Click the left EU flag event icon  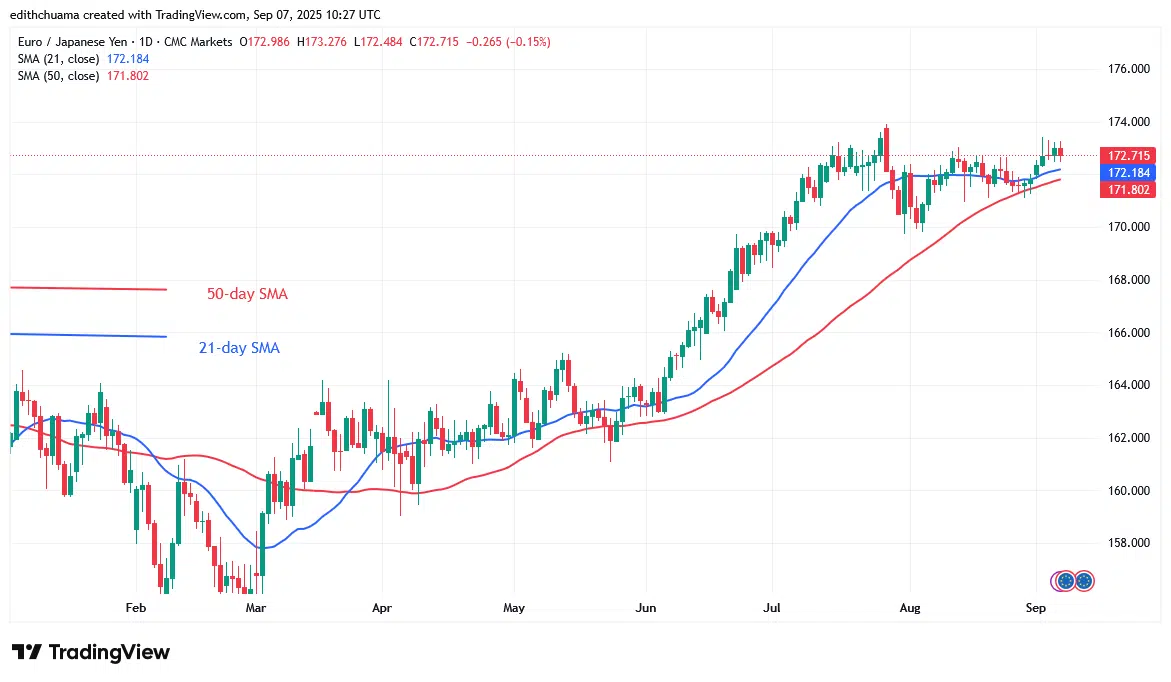tap(1065, 580)
